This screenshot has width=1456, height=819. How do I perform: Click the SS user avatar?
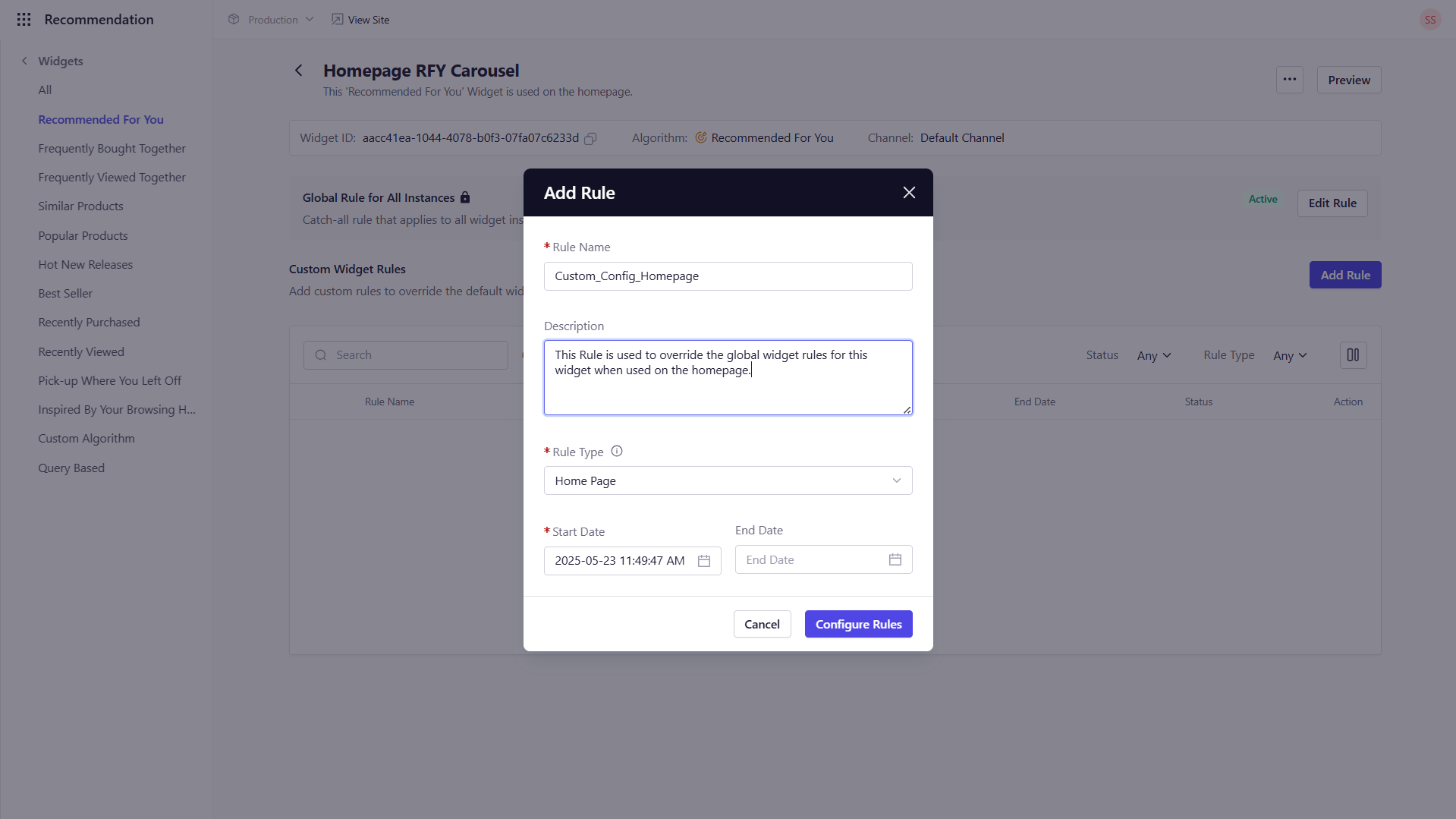pyautogui.click(x=1429, y=20)
